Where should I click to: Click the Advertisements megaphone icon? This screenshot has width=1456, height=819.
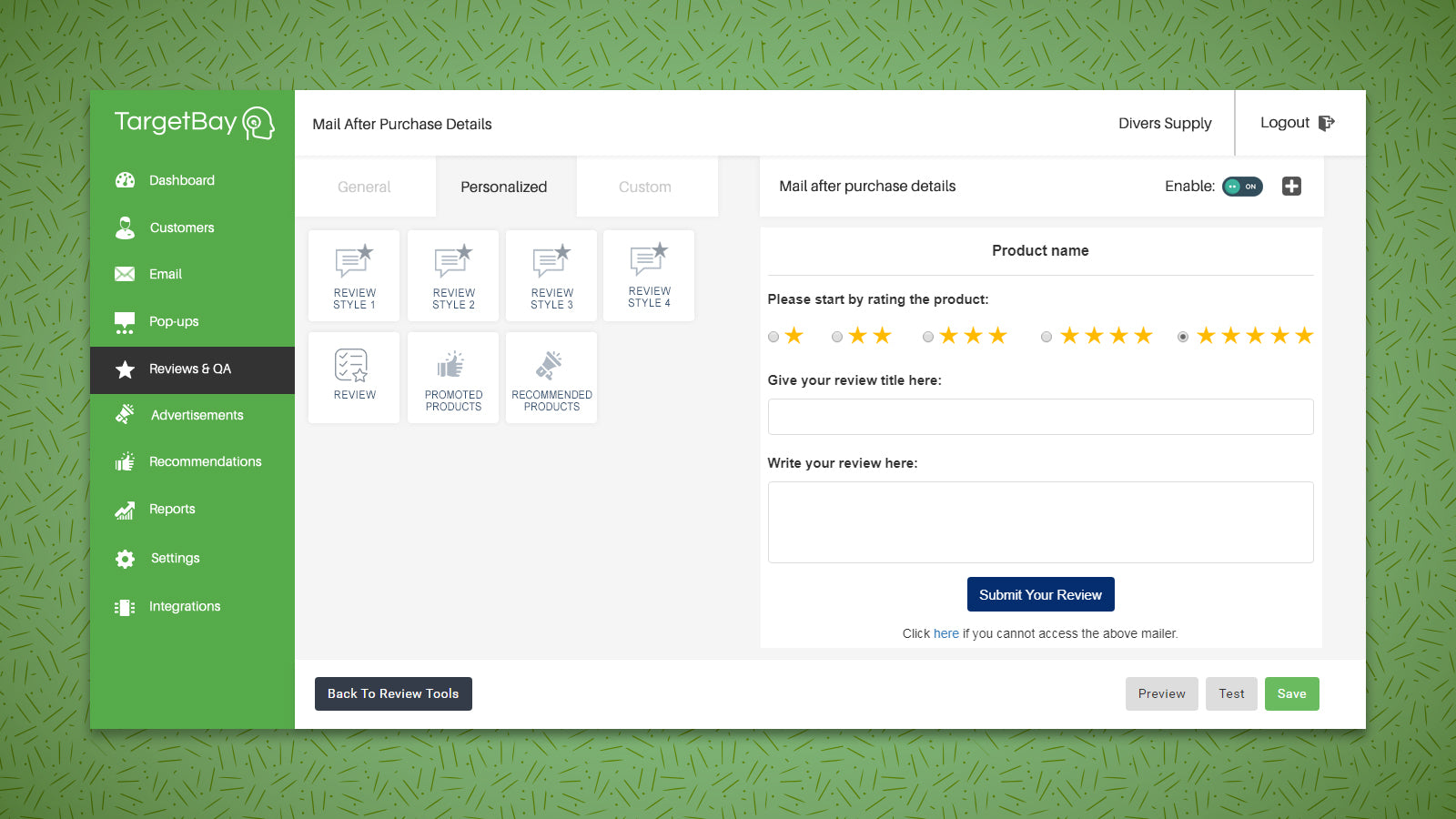125,415
